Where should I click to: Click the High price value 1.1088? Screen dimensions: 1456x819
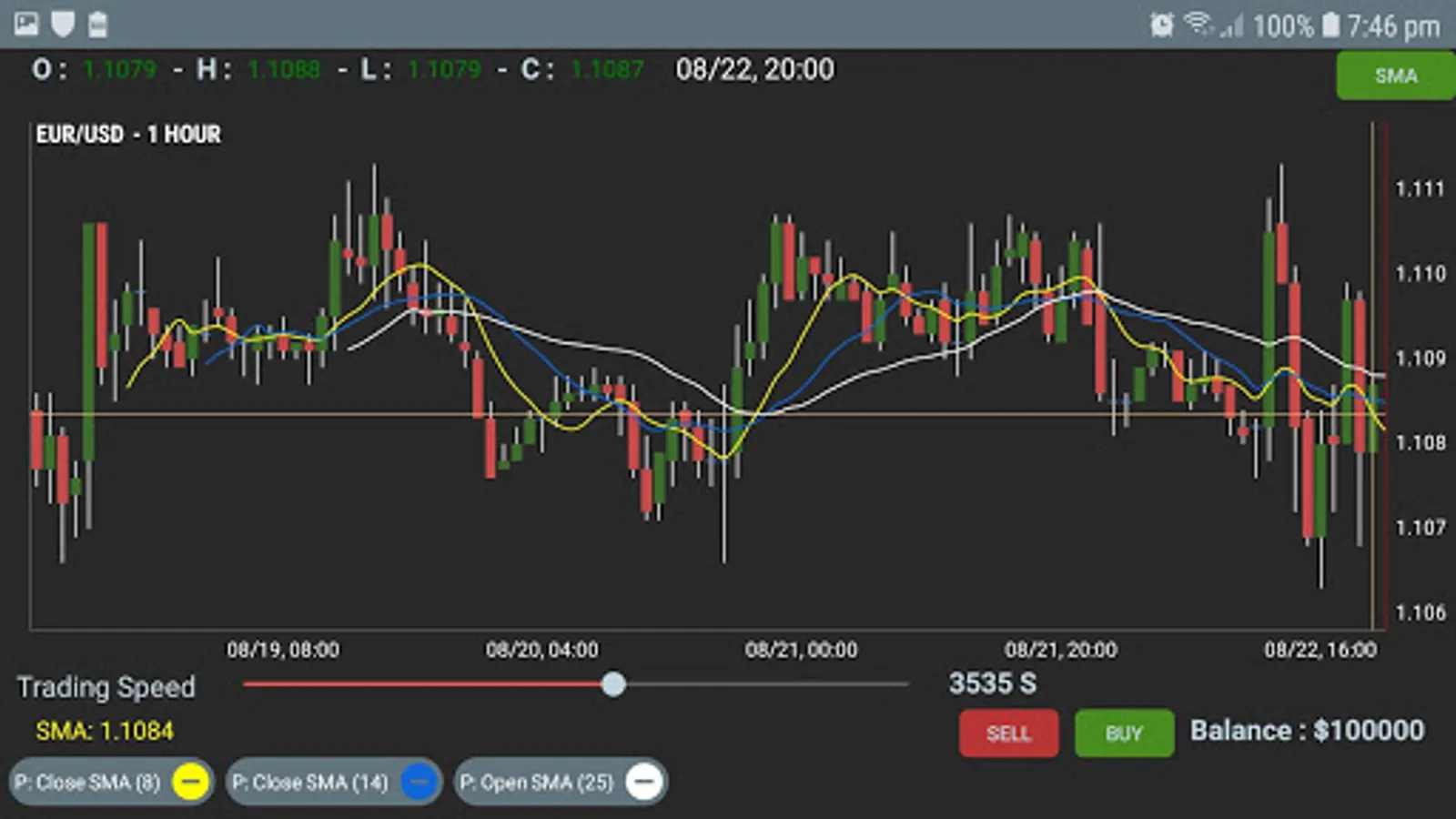click(x=284, y=69)
